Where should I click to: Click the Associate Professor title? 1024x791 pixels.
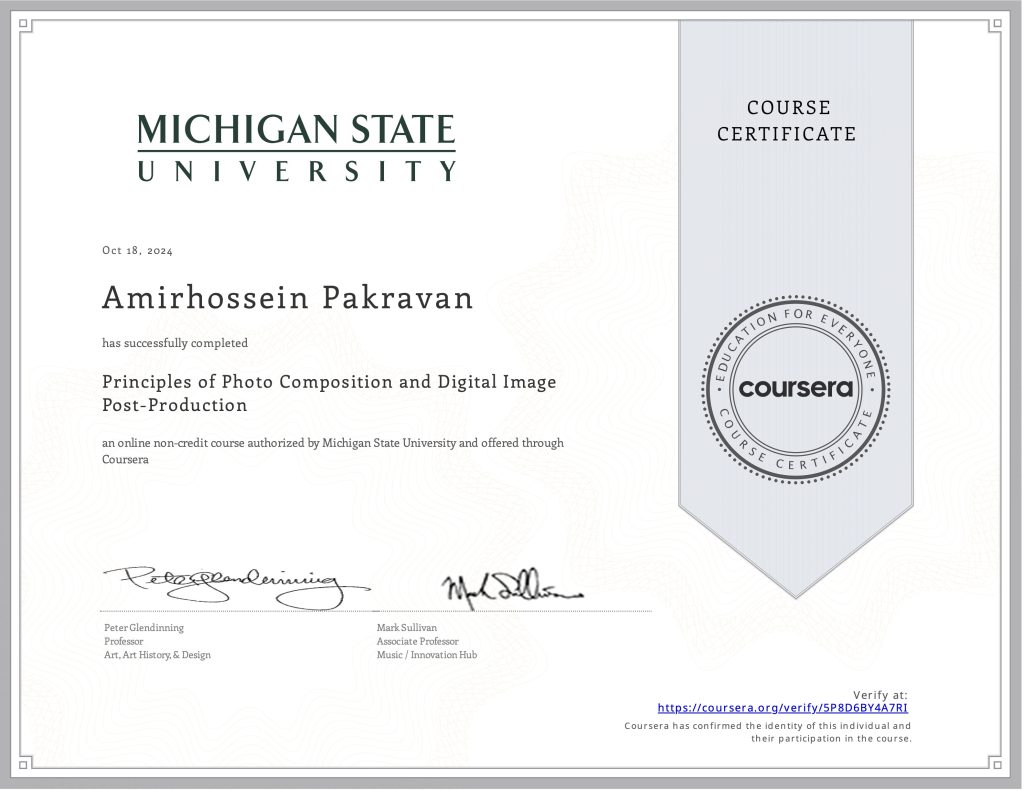[x=418, y=641]
